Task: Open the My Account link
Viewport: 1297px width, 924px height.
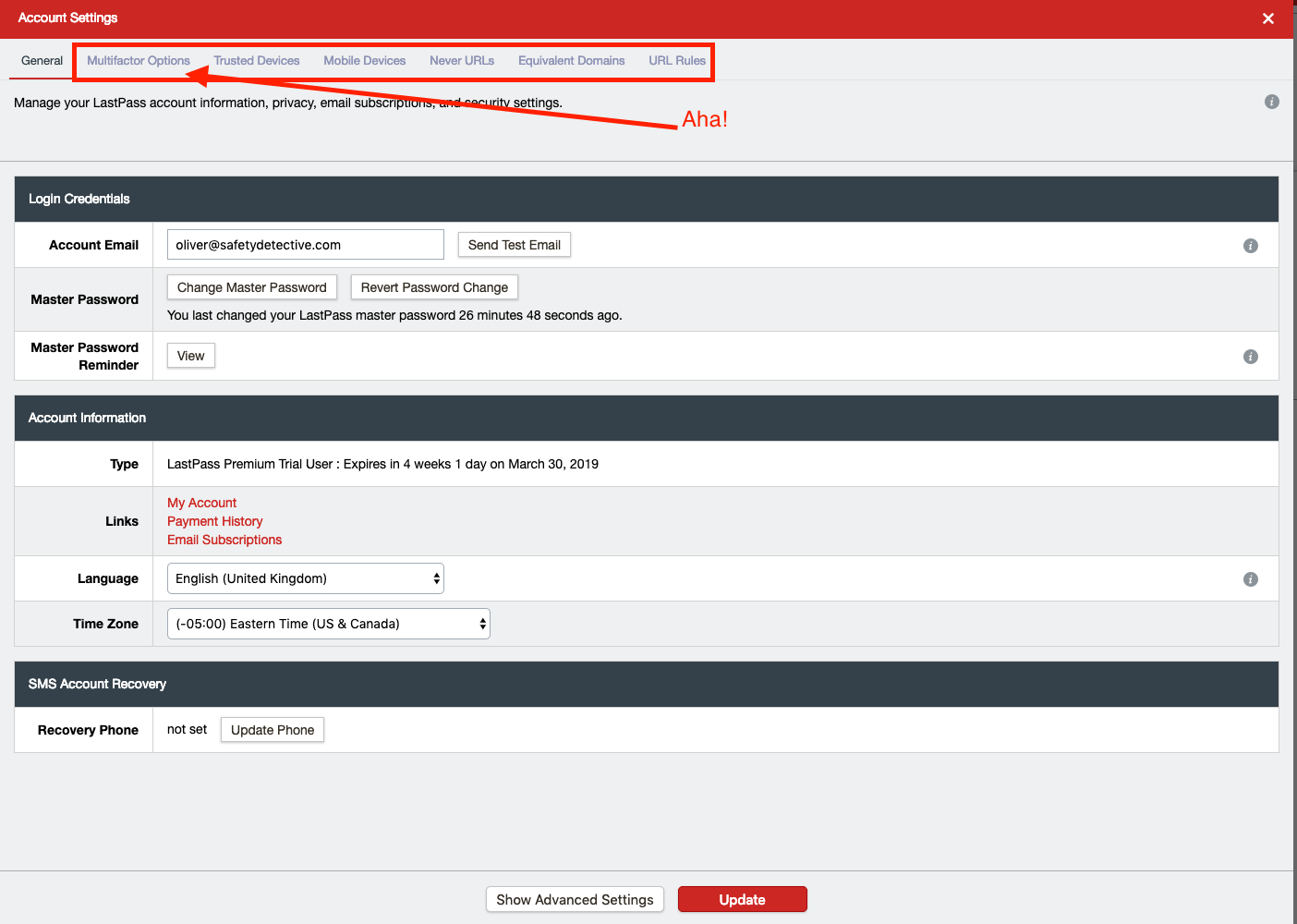Action: [x=201, y=503]
